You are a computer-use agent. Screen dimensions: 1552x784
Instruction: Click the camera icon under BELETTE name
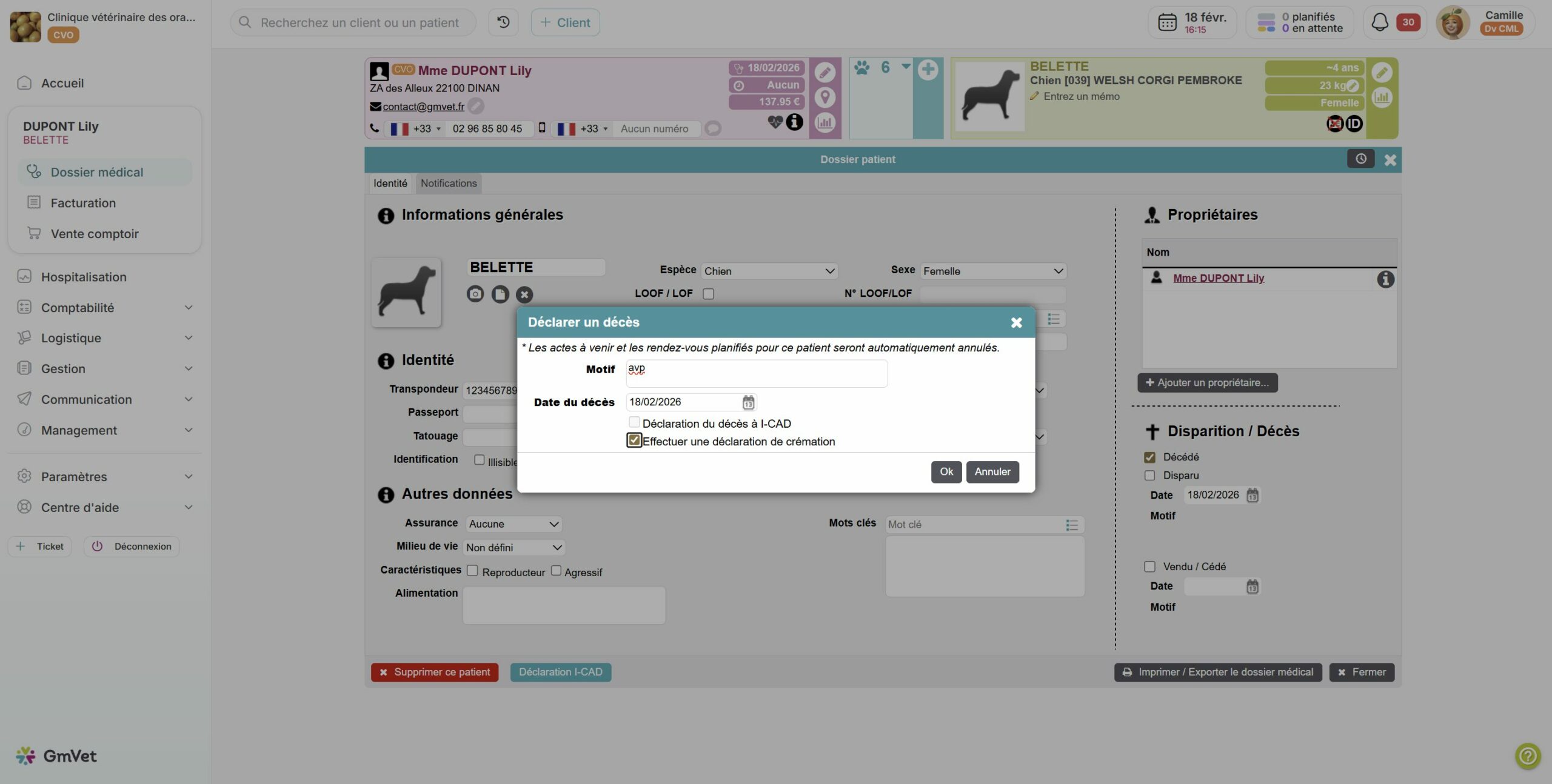point(475,294)
